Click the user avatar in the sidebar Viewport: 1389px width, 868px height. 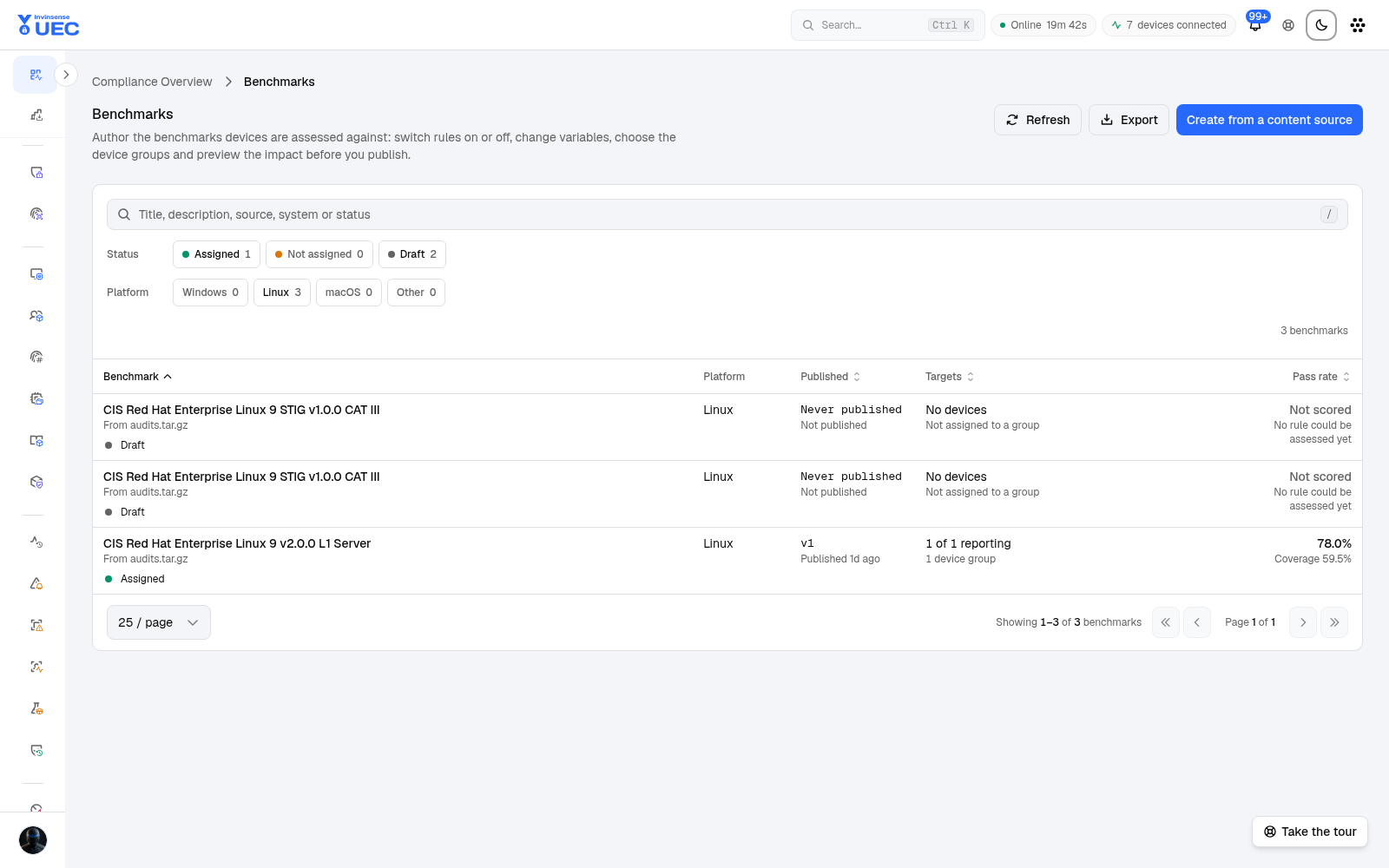tap(33, 840)
